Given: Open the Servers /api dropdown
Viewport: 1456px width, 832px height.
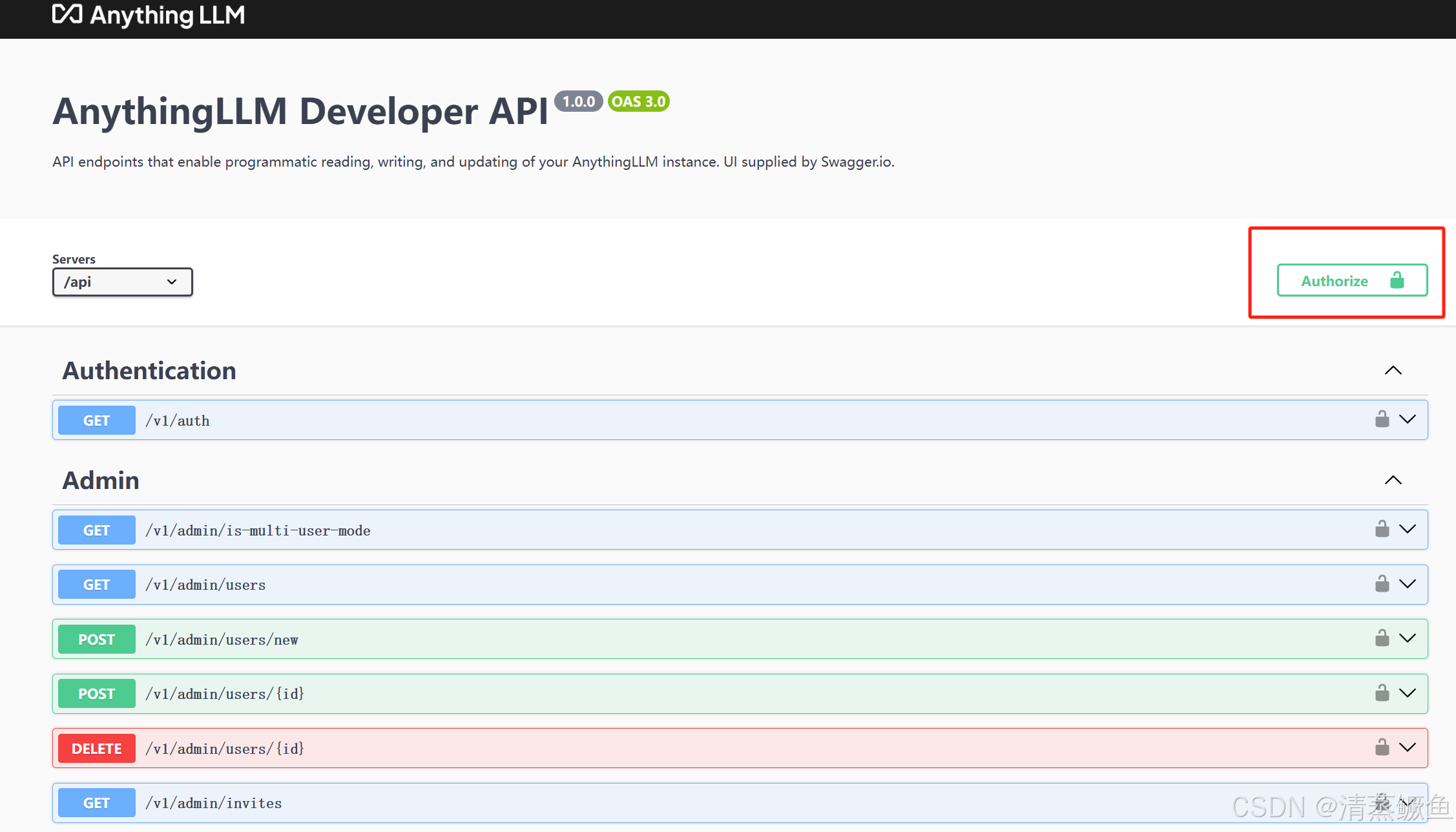Looking at the screenshot, I should 122,282.
